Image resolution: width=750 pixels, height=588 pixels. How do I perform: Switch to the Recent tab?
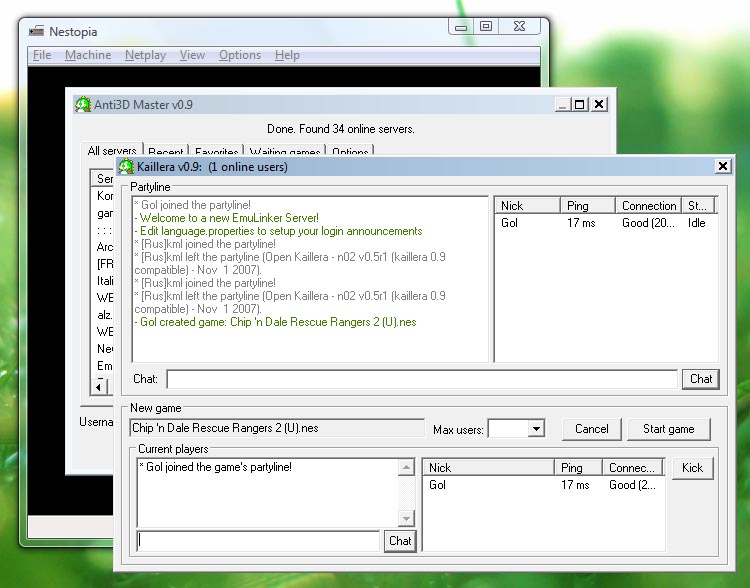pos(165,151)
